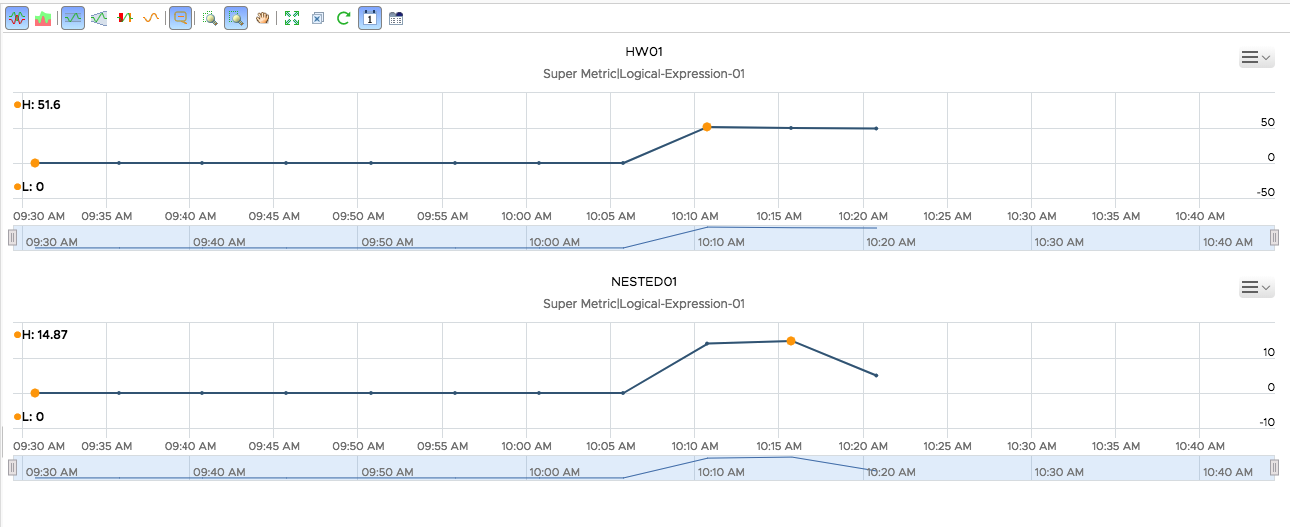Toggle the date controls calendar icon
This screenshot has height=527, width=1290.
point(369,18)
